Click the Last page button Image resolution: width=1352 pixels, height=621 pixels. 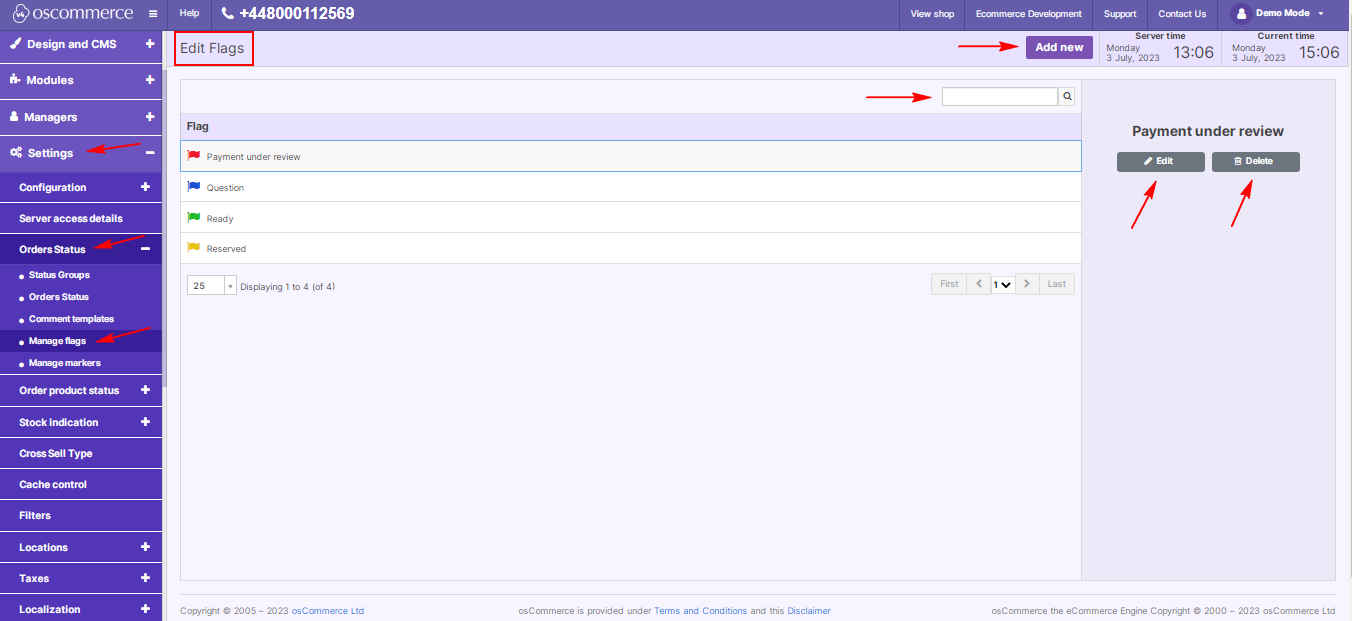tap(1057, 284)
